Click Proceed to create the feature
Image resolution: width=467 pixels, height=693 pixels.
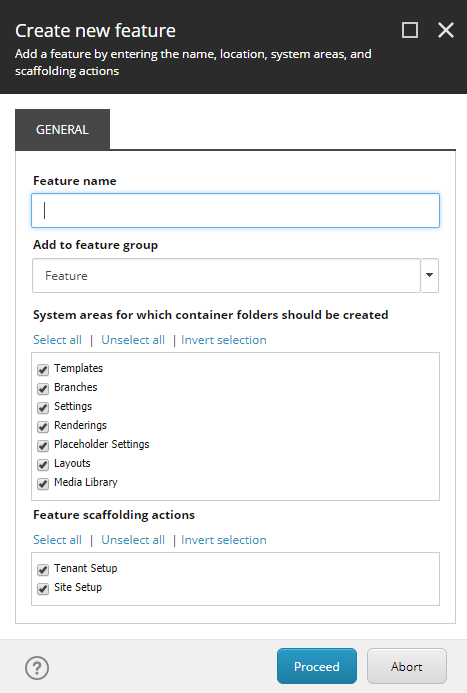[317, 666]
